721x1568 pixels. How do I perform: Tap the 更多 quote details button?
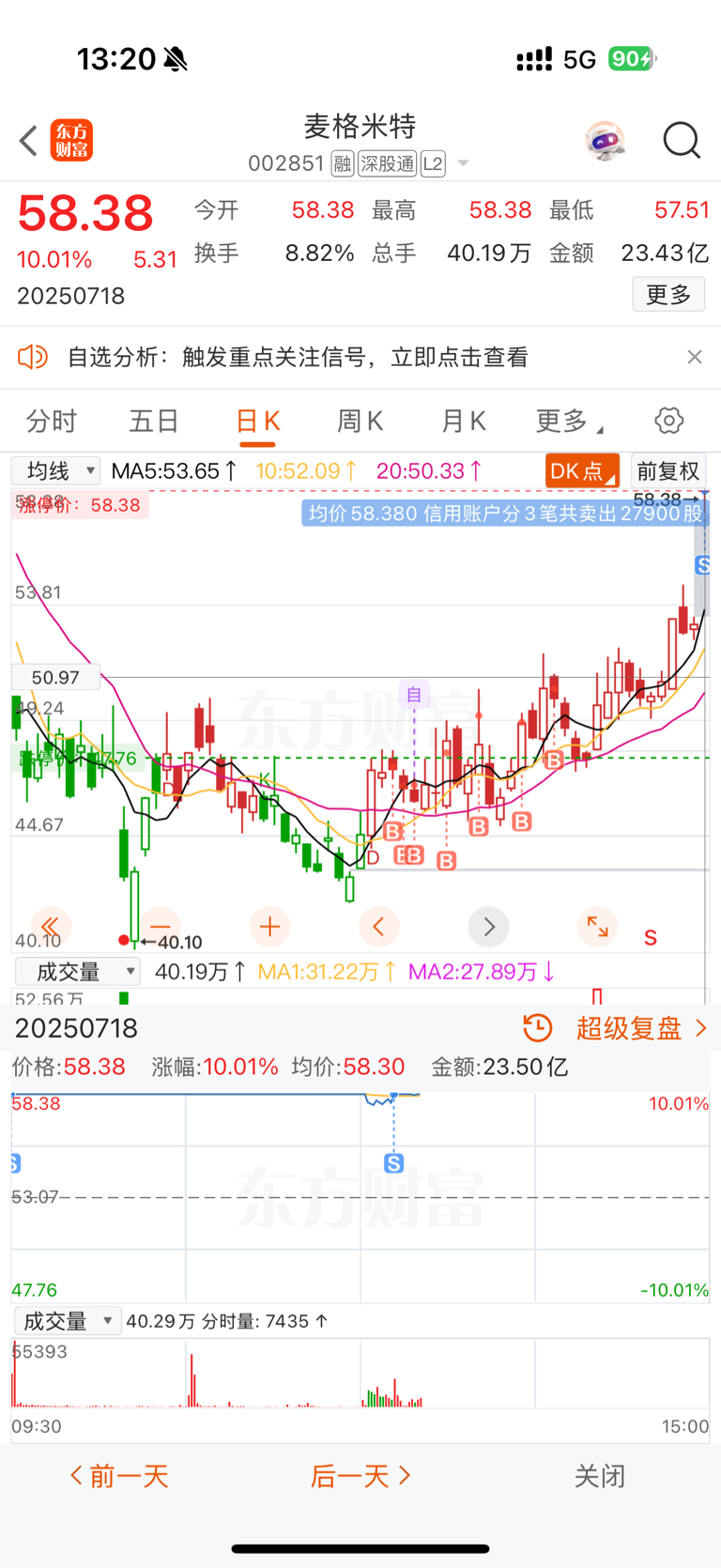[x=668, y=295]
